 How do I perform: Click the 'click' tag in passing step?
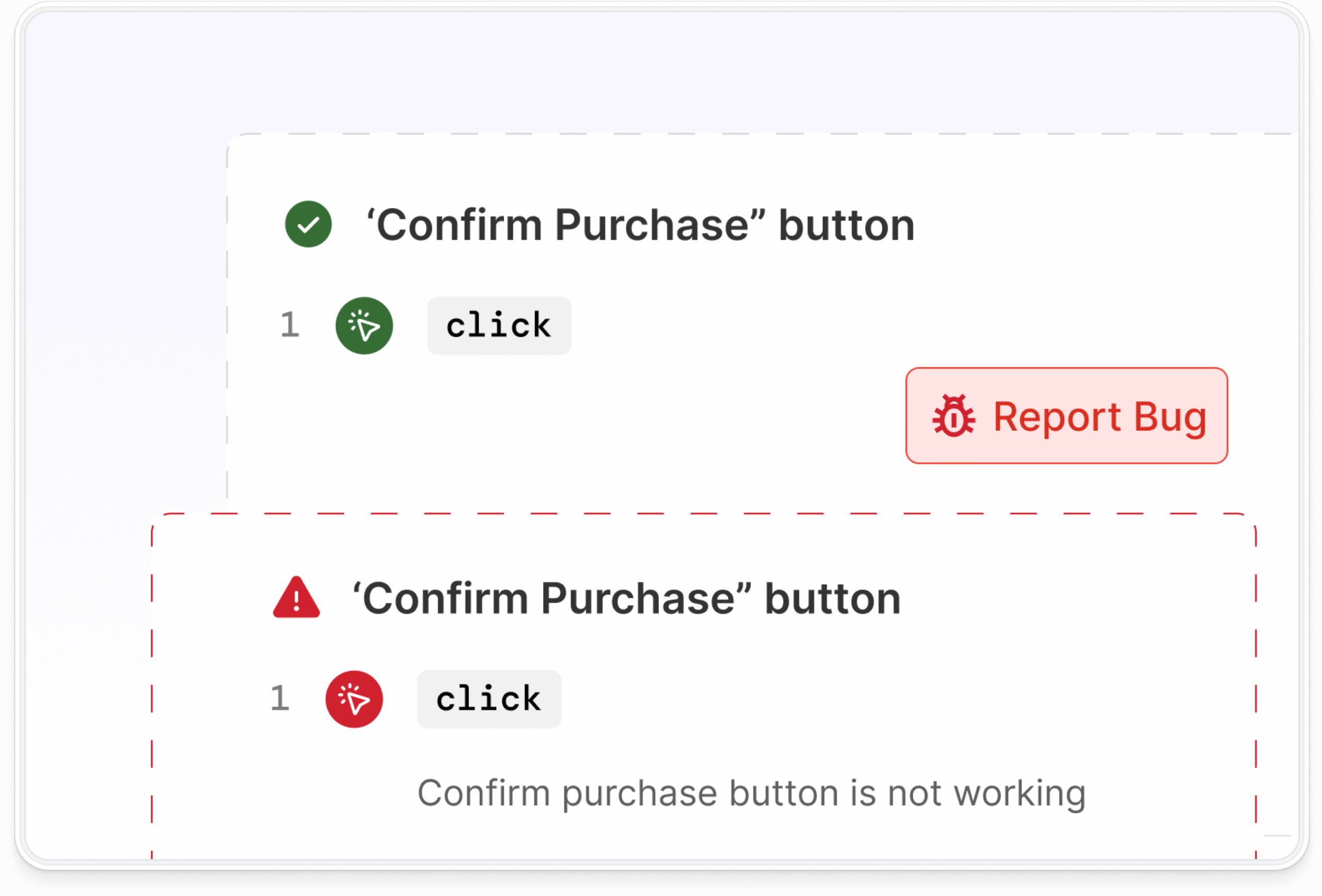point(499,325)
